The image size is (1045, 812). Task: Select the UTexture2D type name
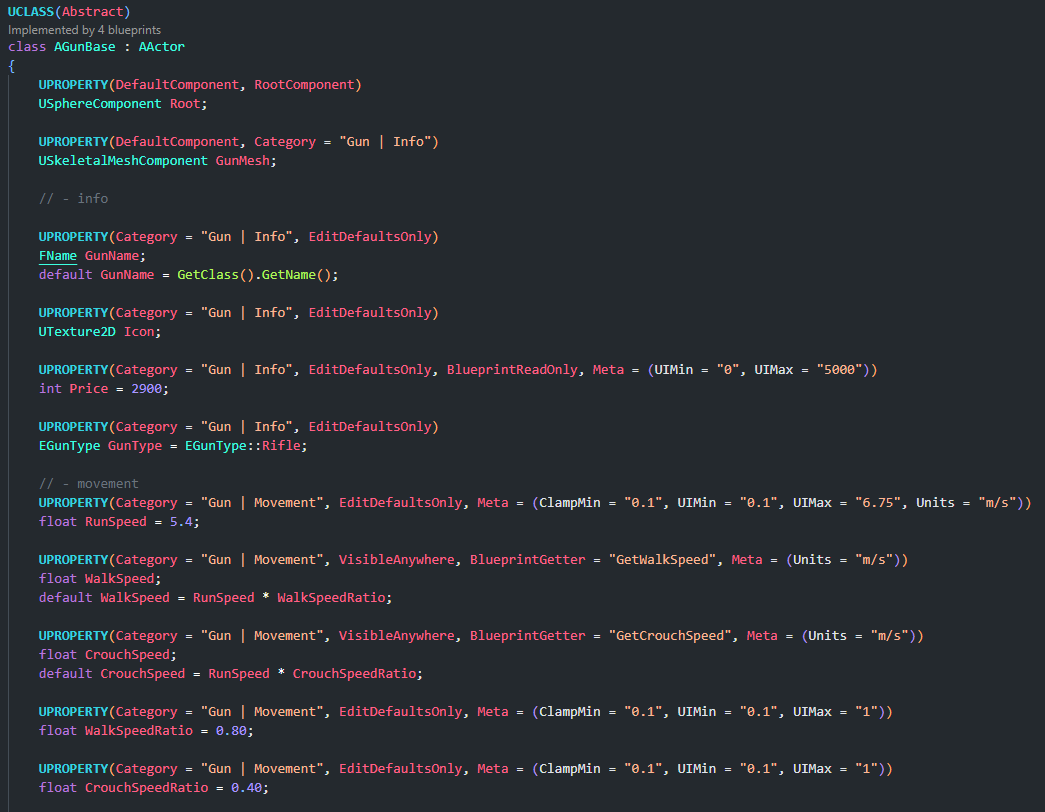pos(77,331)
